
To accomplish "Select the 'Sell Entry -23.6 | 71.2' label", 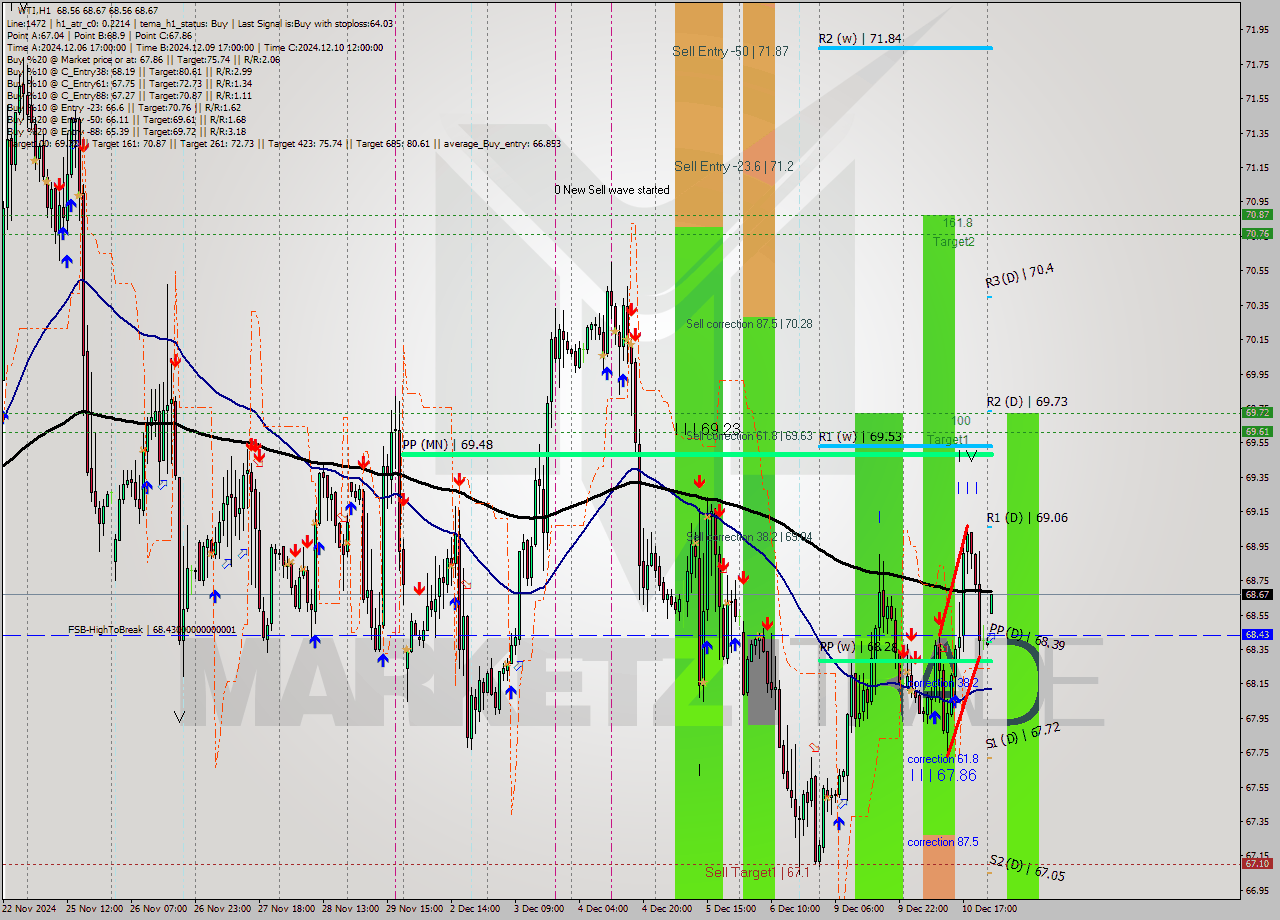I will pyautogui.click(x=733, y=166).
